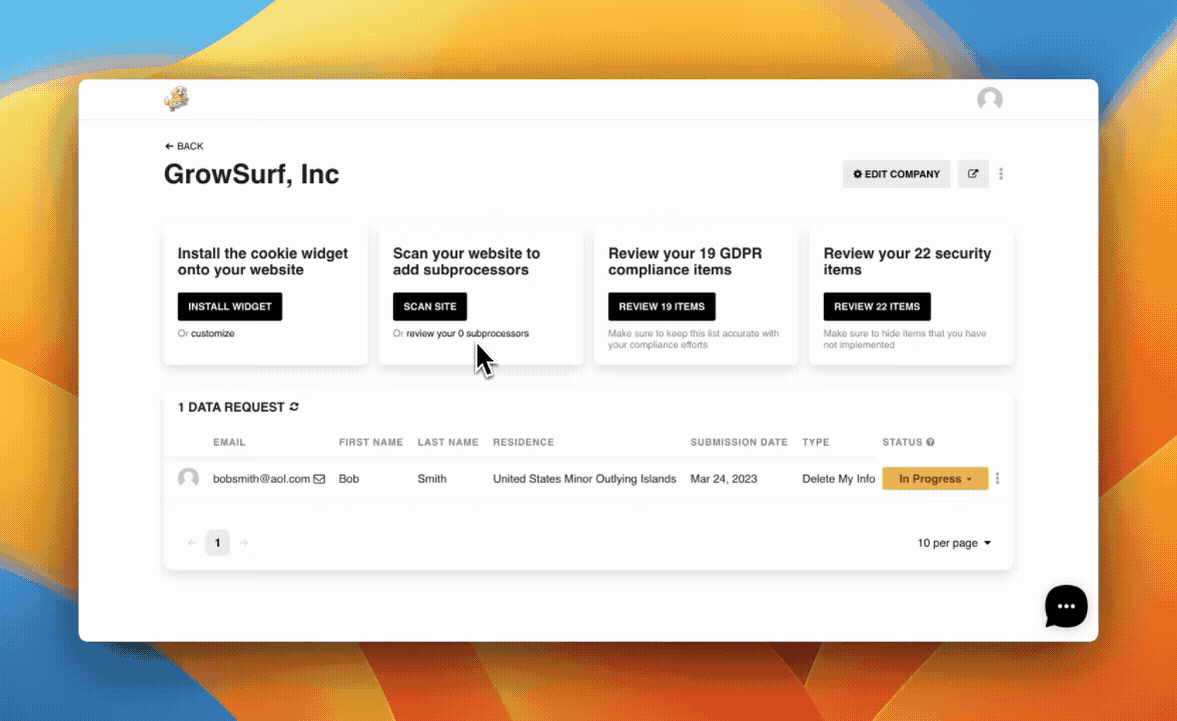Click the app logo in header
The width and height of the screenshot is (1177, 721).
pos(177,98)
